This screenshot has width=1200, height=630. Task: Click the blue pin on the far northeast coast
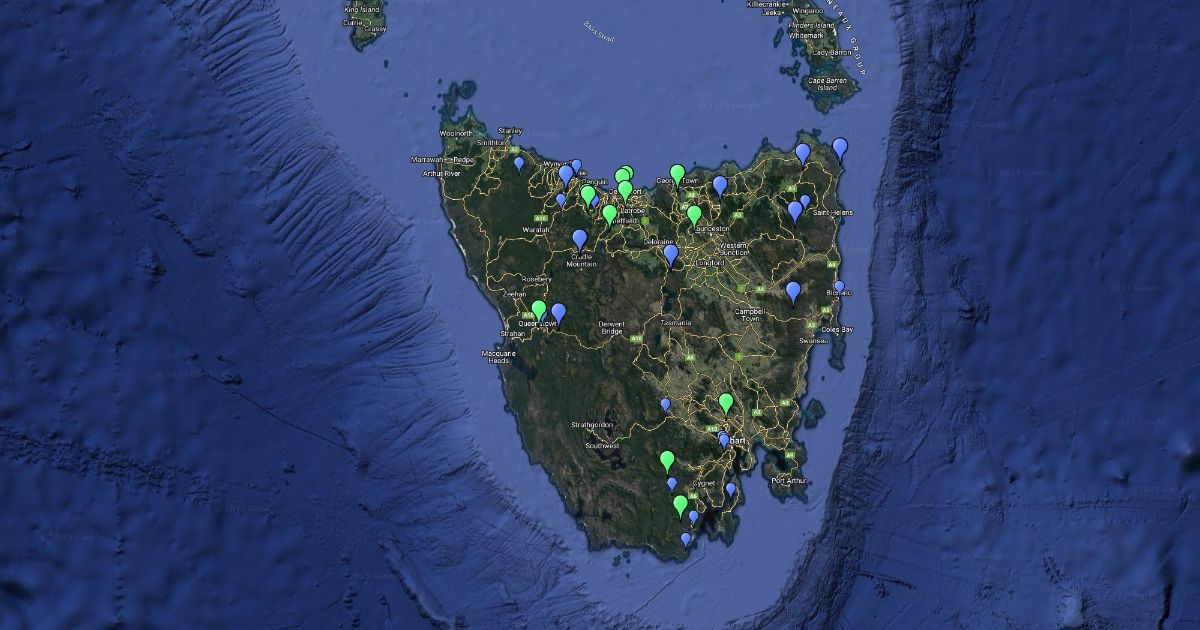(840, 149)
